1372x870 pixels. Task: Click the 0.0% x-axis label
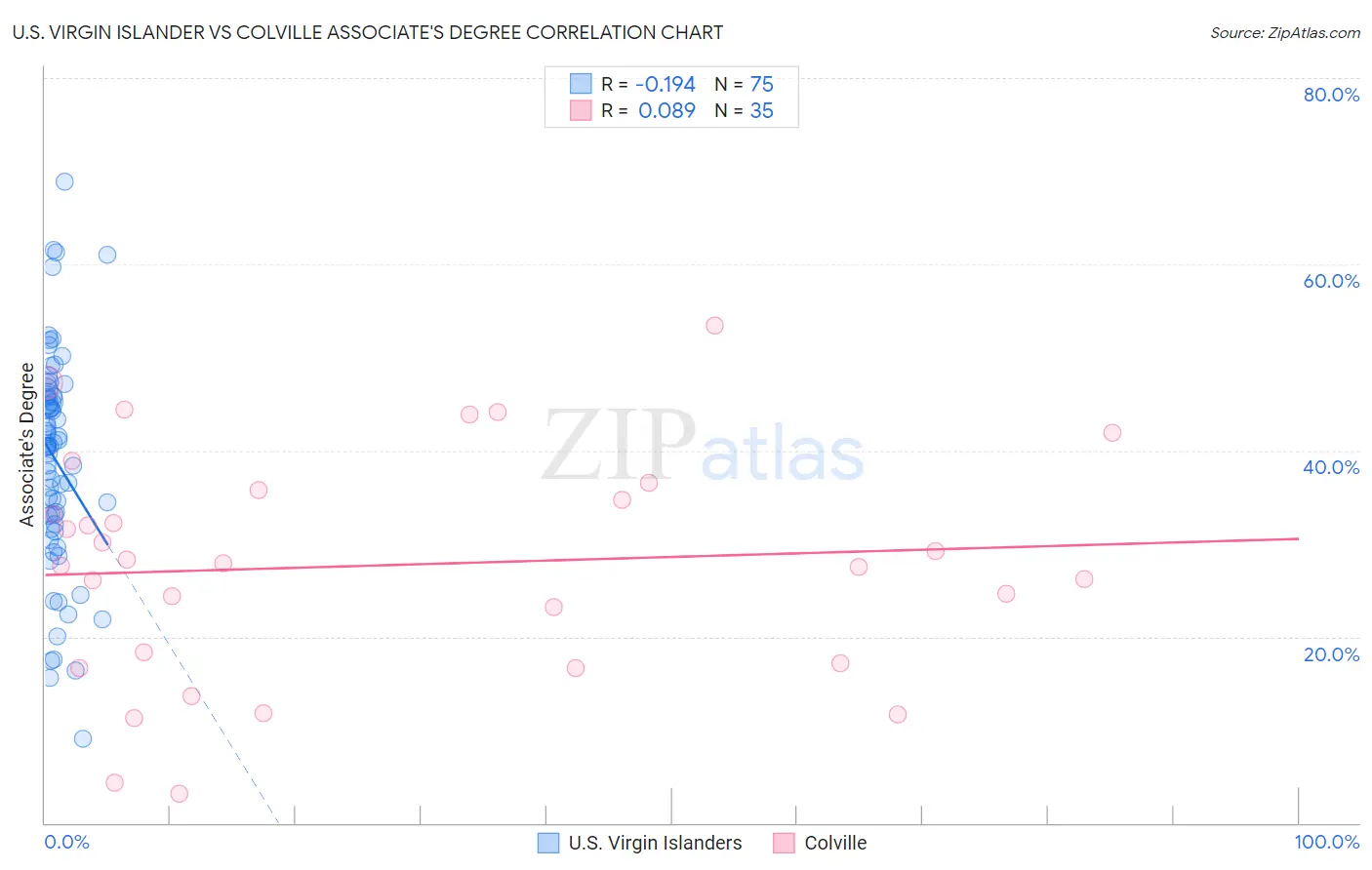(x=66, y=842)
